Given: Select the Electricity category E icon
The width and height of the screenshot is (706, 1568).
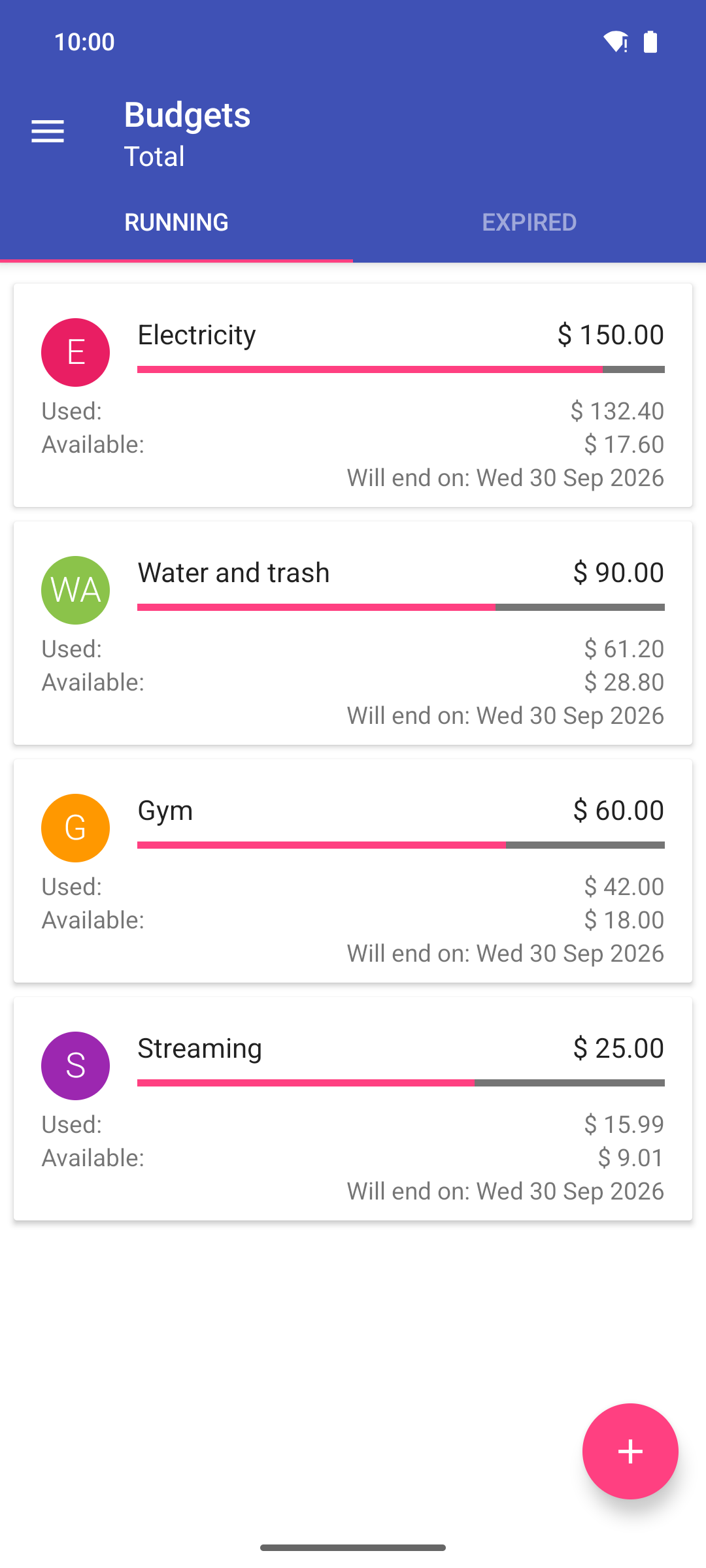Looking at the screenshot, I should pyautogui.click(x=75, y=352).
